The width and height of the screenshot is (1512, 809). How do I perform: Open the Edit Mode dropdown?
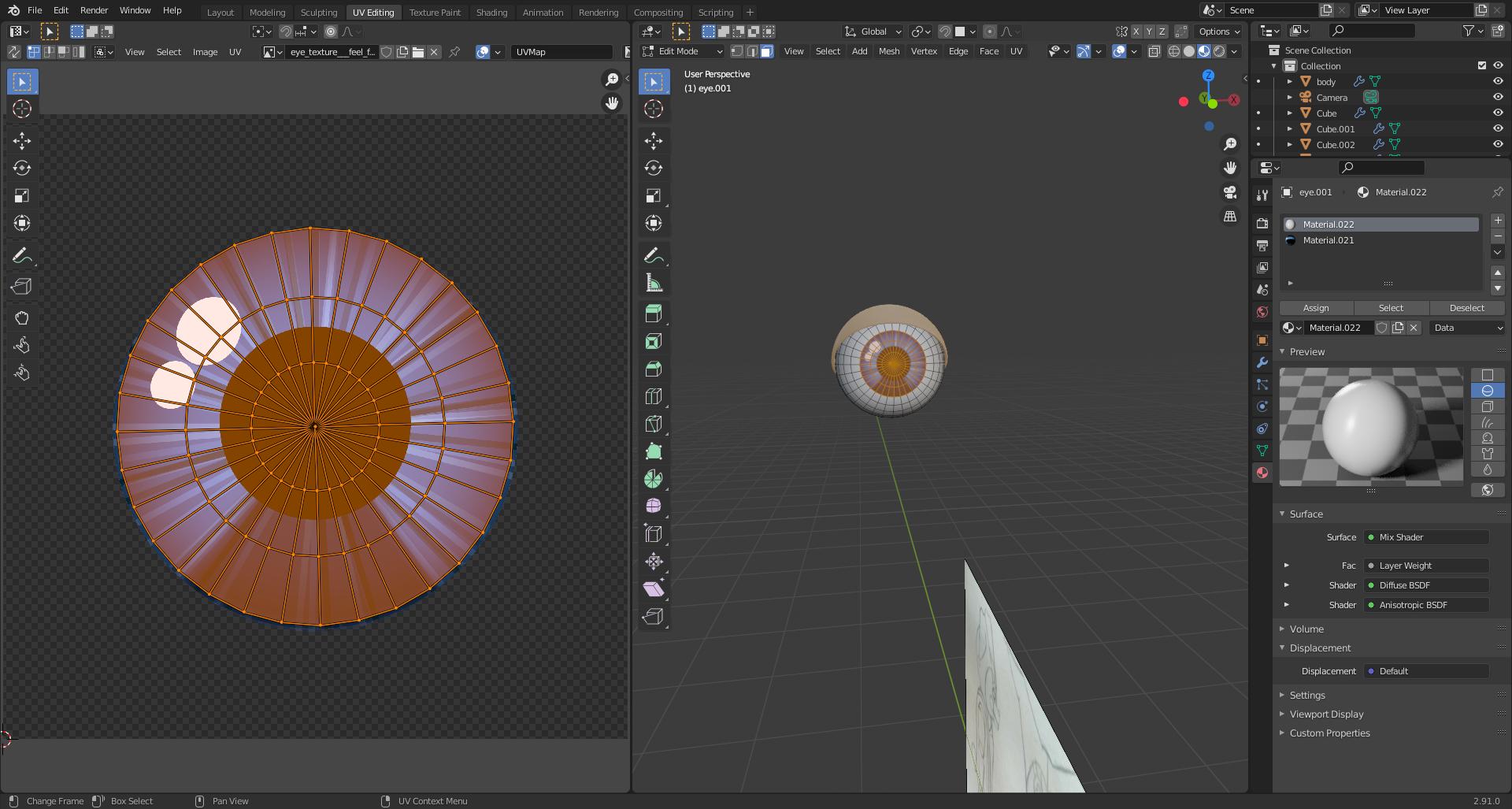point(682,51)
